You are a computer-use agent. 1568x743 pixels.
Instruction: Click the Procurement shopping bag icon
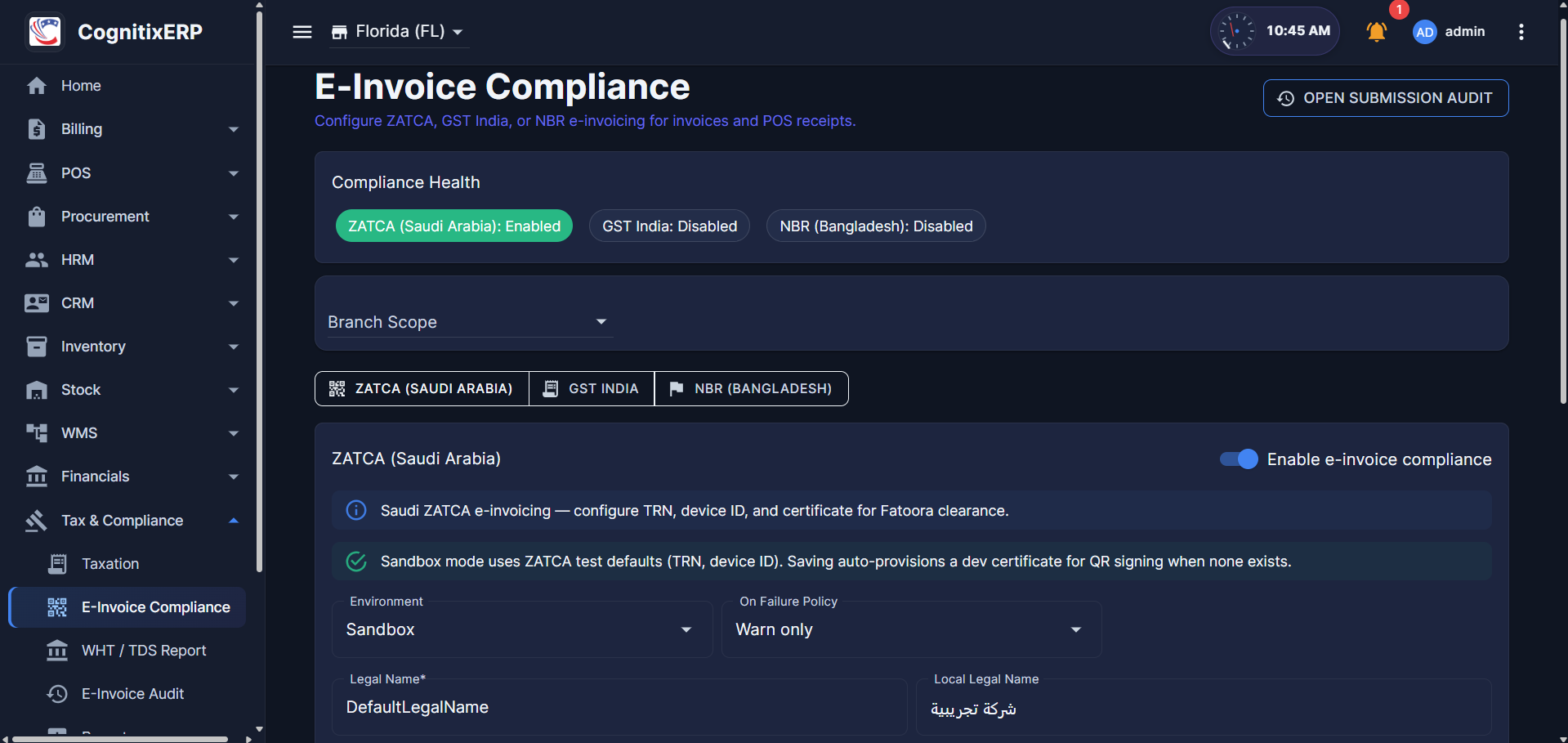point(37,216)
